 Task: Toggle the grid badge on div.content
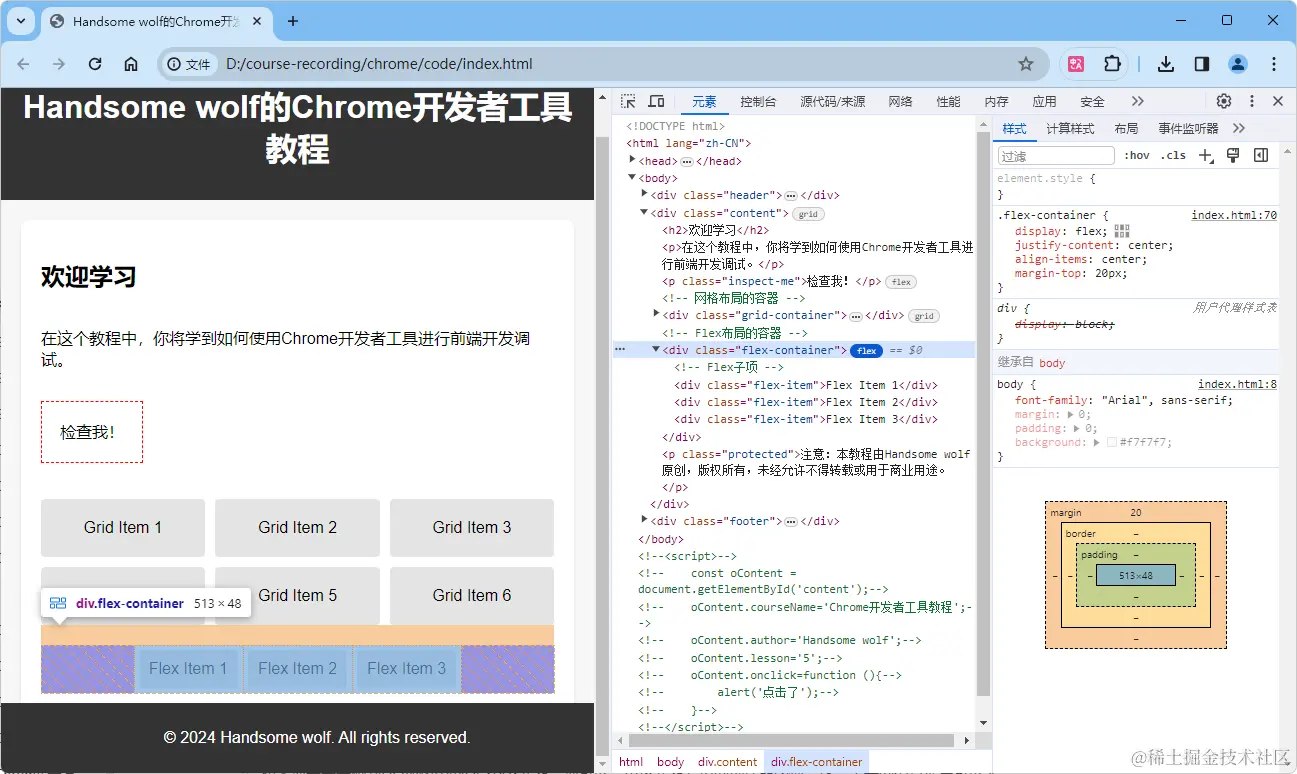(x=808, y=213)
